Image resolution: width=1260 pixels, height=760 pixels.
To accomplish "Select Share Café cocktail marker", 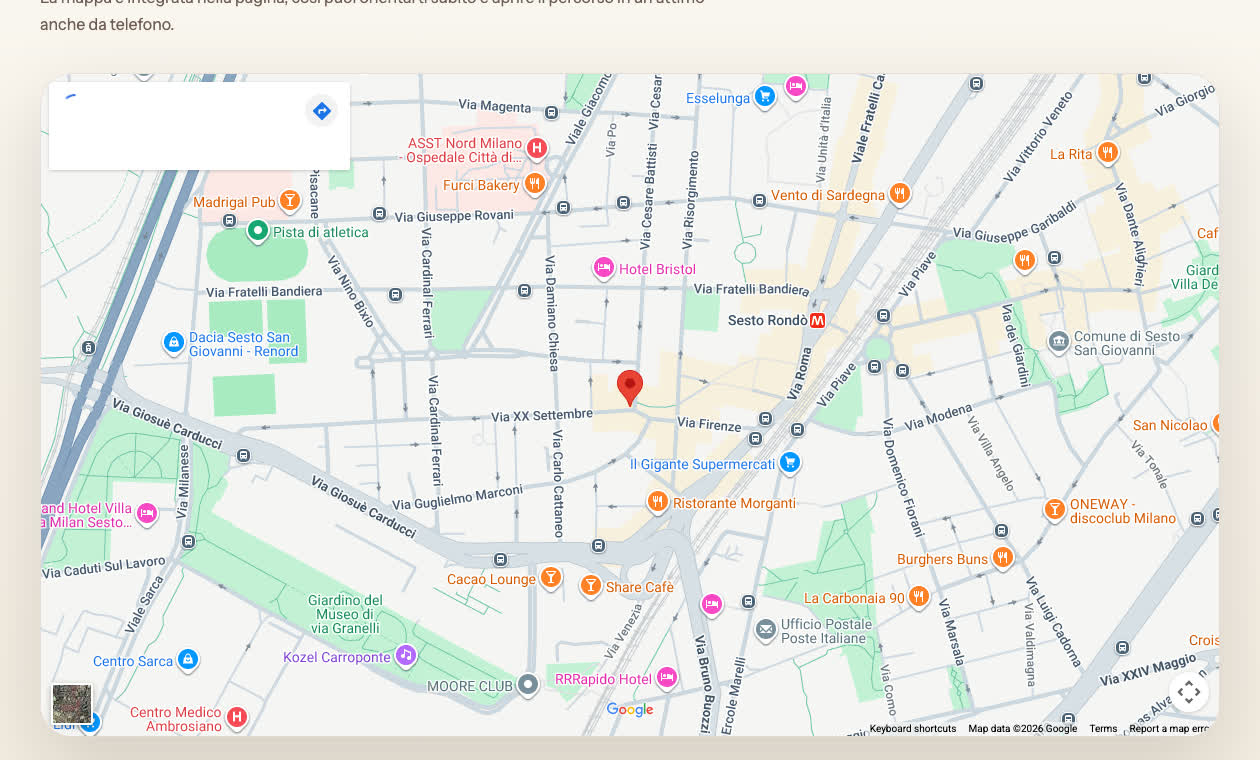I will click(591, 585).
